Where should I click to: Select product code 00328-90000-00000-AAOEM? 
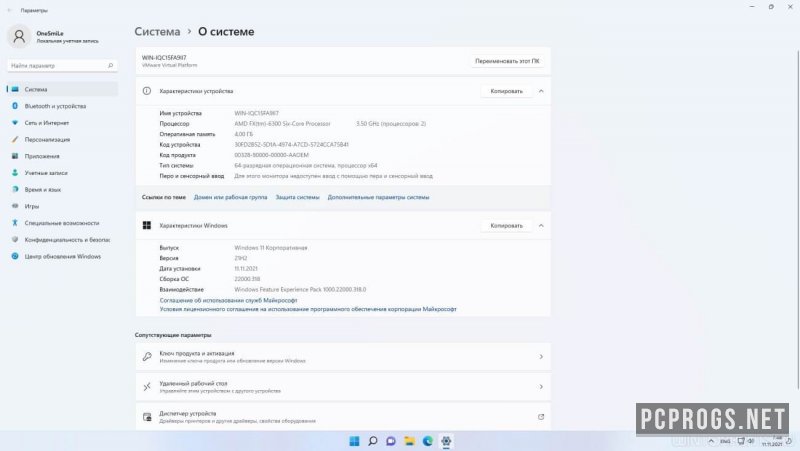[271, 155]
